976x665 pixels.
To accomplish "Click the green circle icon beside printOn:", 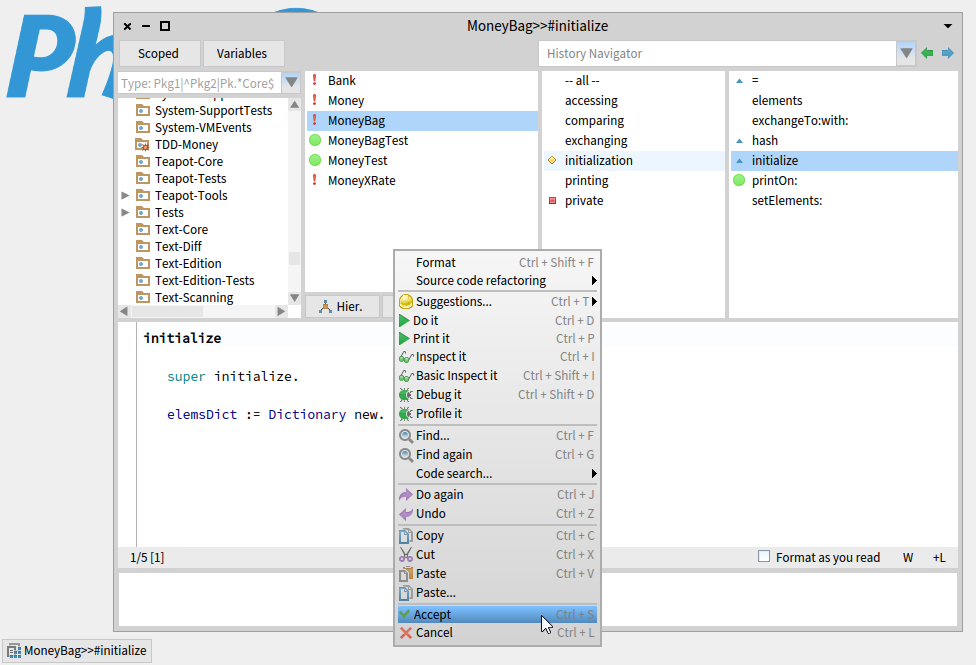I will [x=739, y=181].
